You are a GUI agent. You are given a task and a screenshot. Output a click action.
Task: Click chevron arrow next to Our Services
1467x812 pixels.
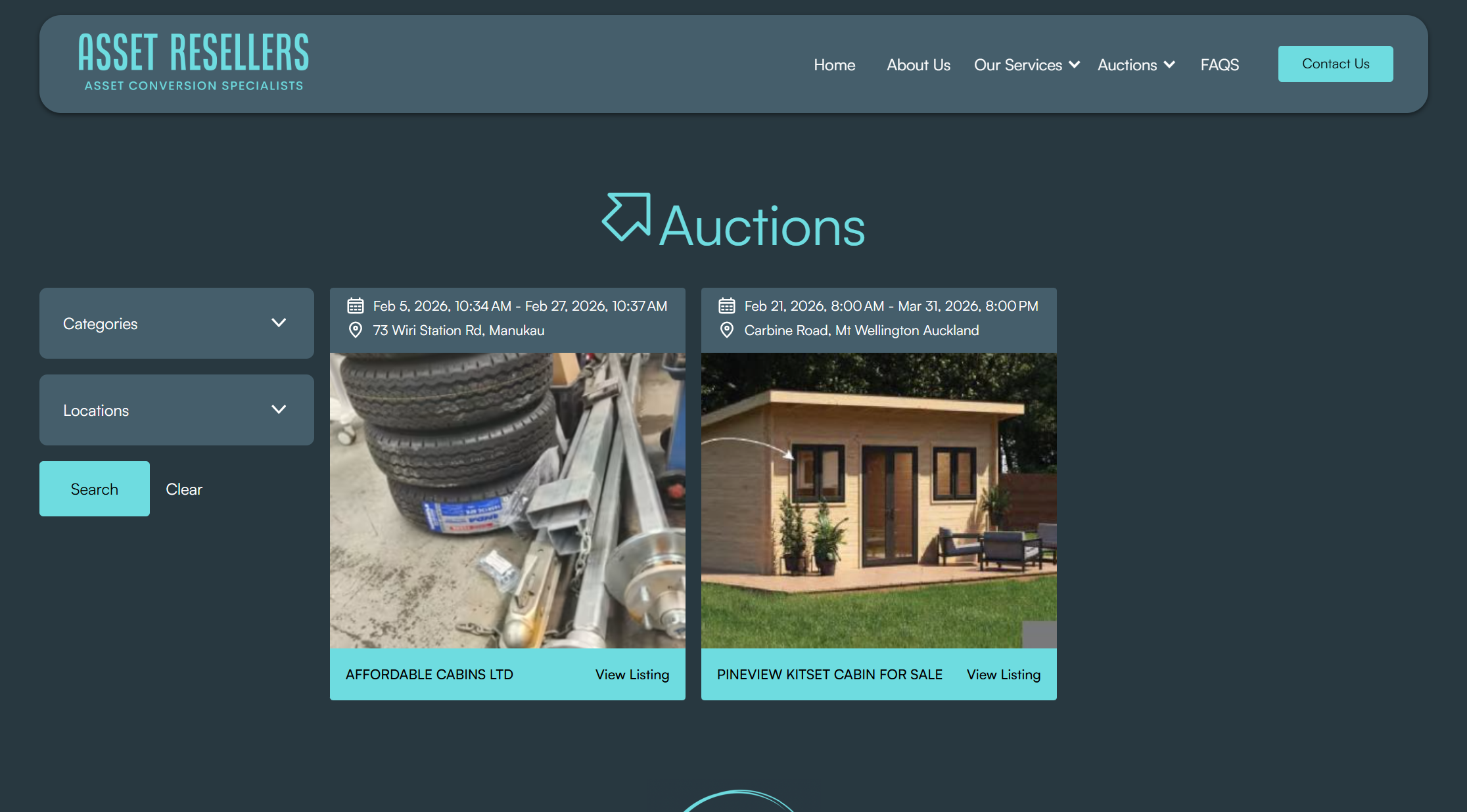(1075, 64)
